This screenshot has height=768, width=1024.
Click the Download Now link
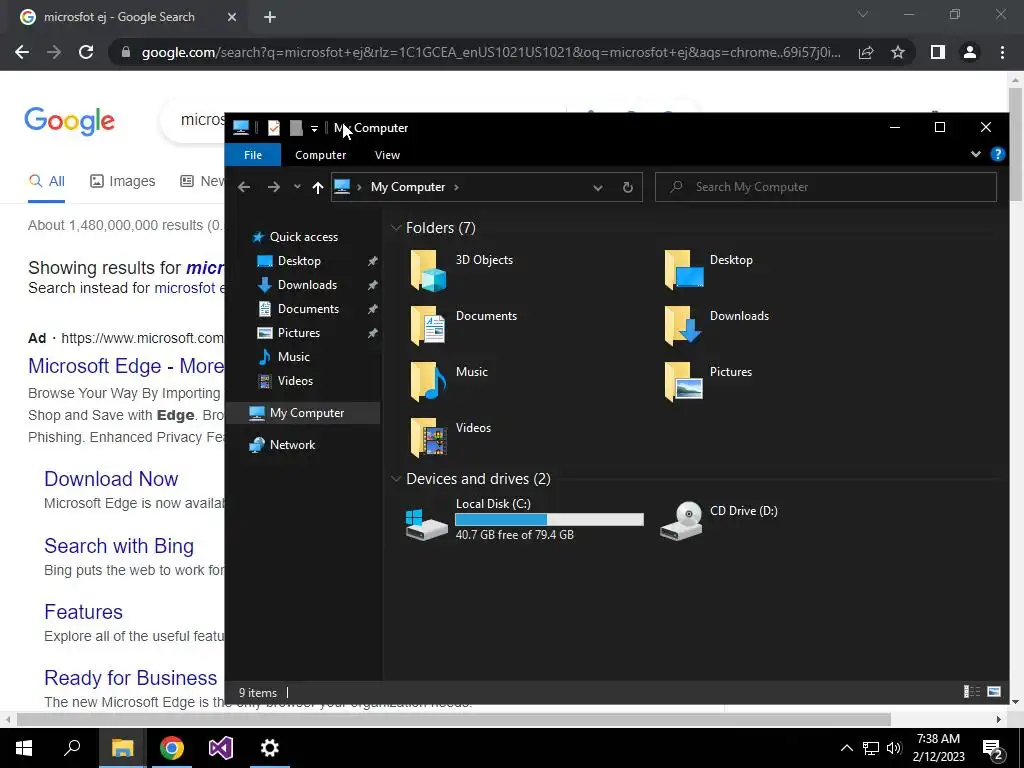click(x=111, y=479)
